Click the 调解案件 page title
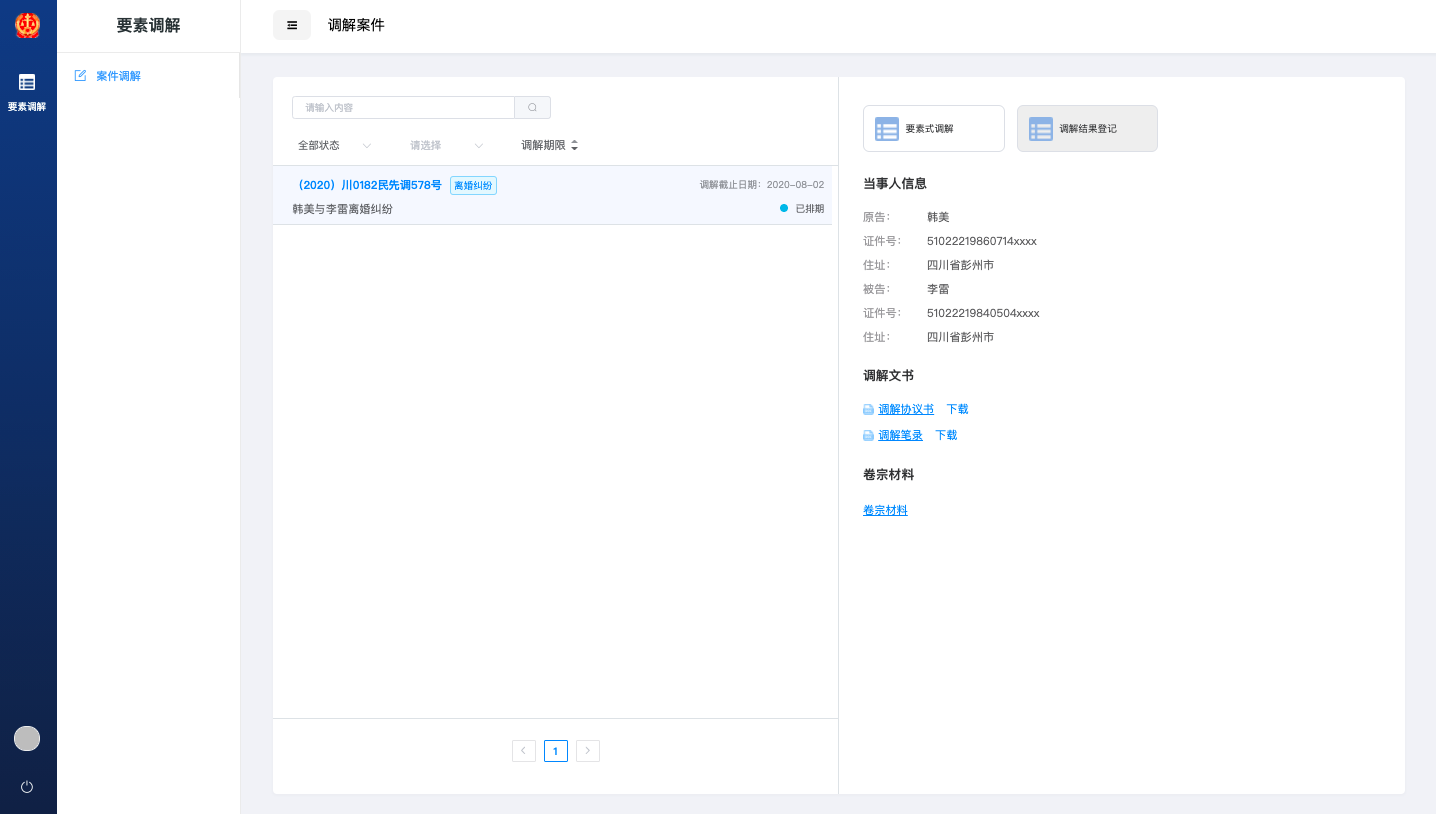The height and width of the screenshot is (814, 1436). [x=356, y=25]
